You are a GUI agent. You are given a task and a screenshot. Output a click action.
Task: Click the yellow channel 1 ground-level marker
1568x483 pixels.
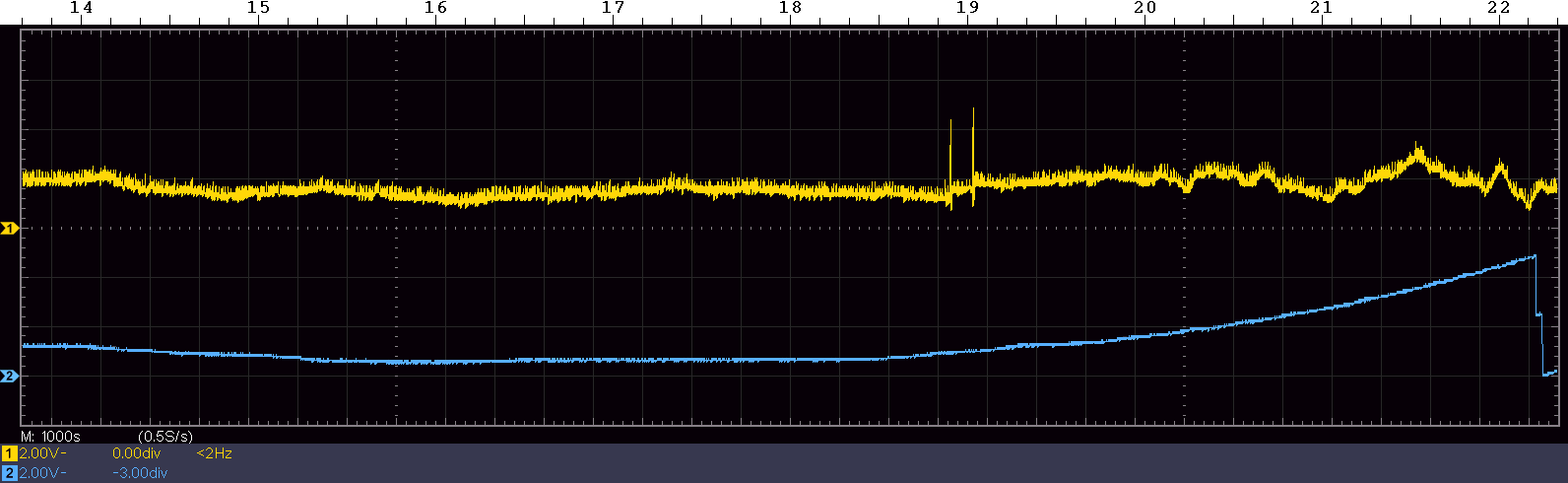(x=9, y=229)
